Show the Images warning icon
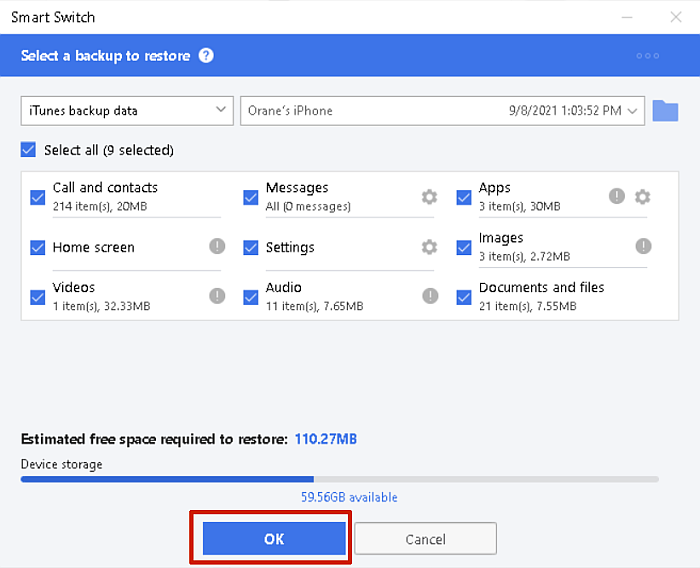 point(643,246)
